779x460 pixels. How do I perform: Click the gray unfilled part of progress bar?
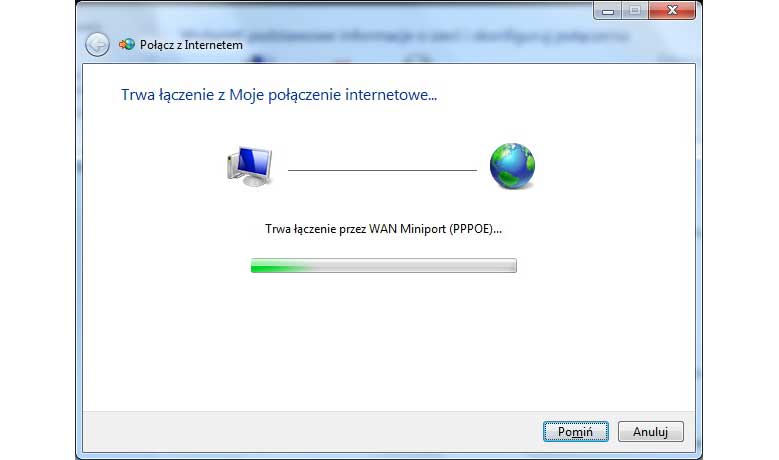(413, 266)
